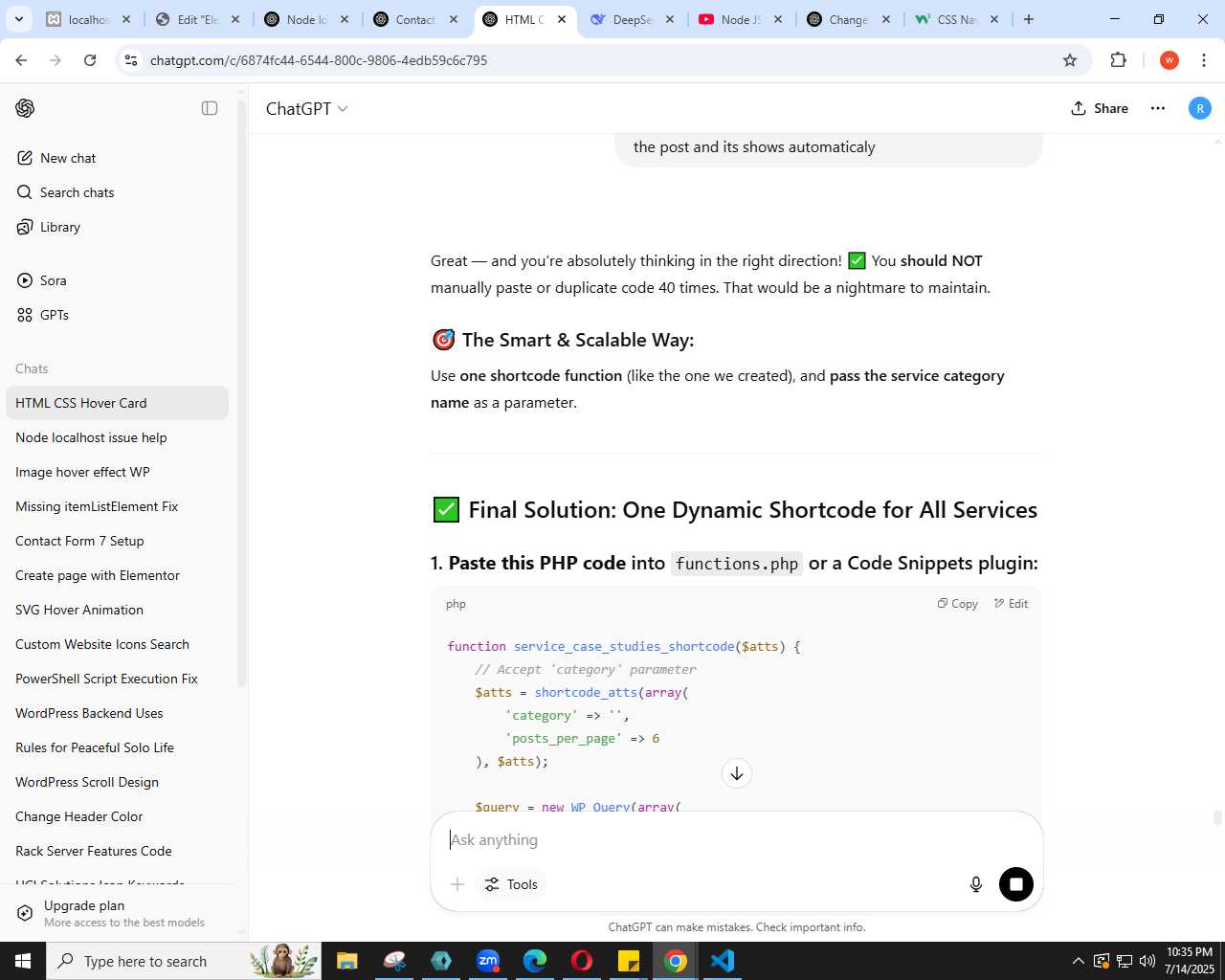Open the Custom Website Icons Search chat
The height and width of the screenshot is (980, 1225).
point(117,644)
